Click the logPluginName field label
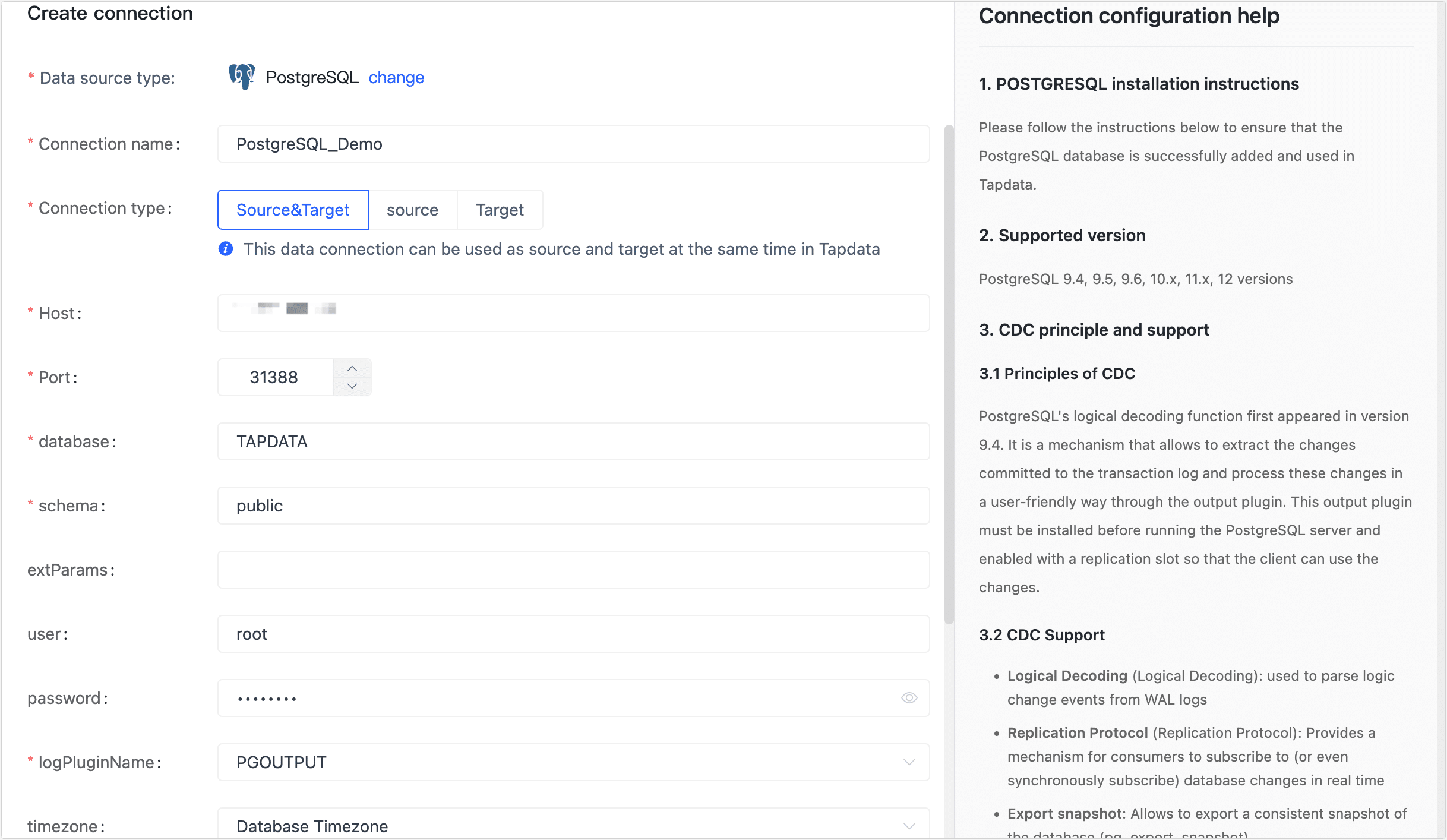The image size is (1447, 840). pos(99,762)
